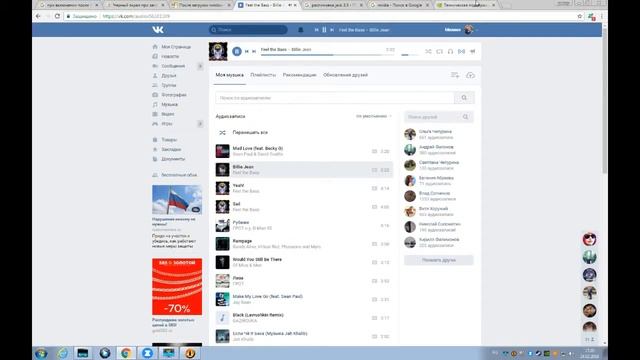Click the browser reload button

click(x=57, y=16)
